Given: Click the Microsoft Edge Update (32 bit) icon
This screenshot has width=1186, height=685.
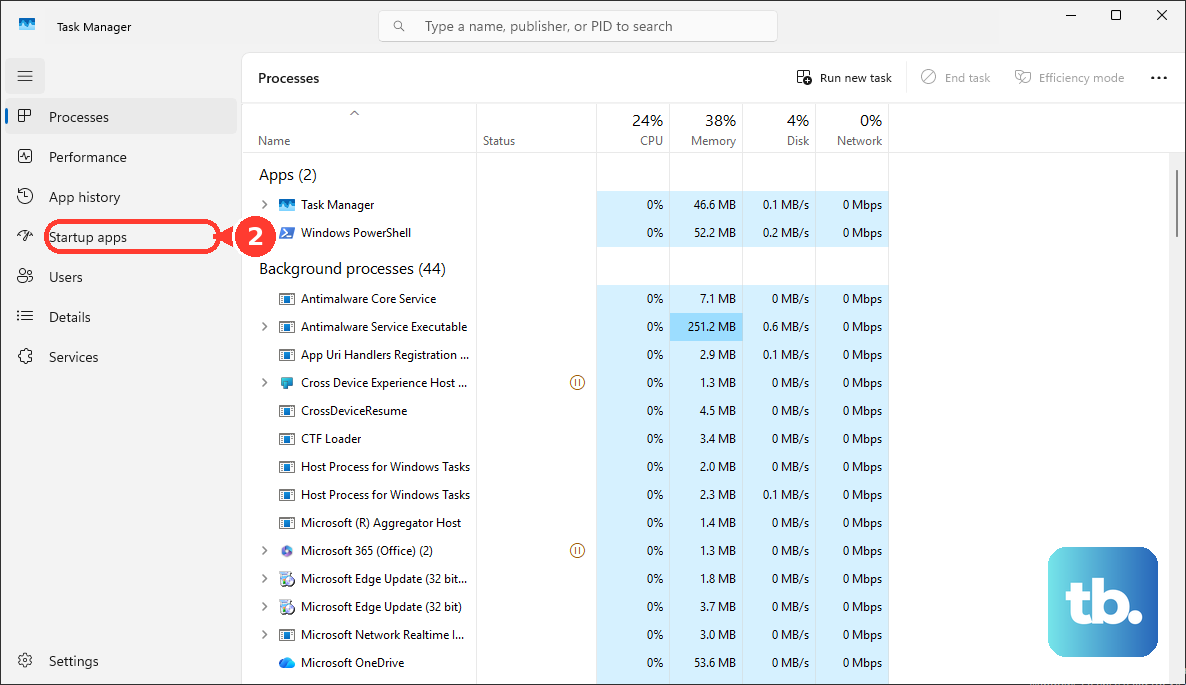Looking at the screenshot, I should (x=287, y=607).
